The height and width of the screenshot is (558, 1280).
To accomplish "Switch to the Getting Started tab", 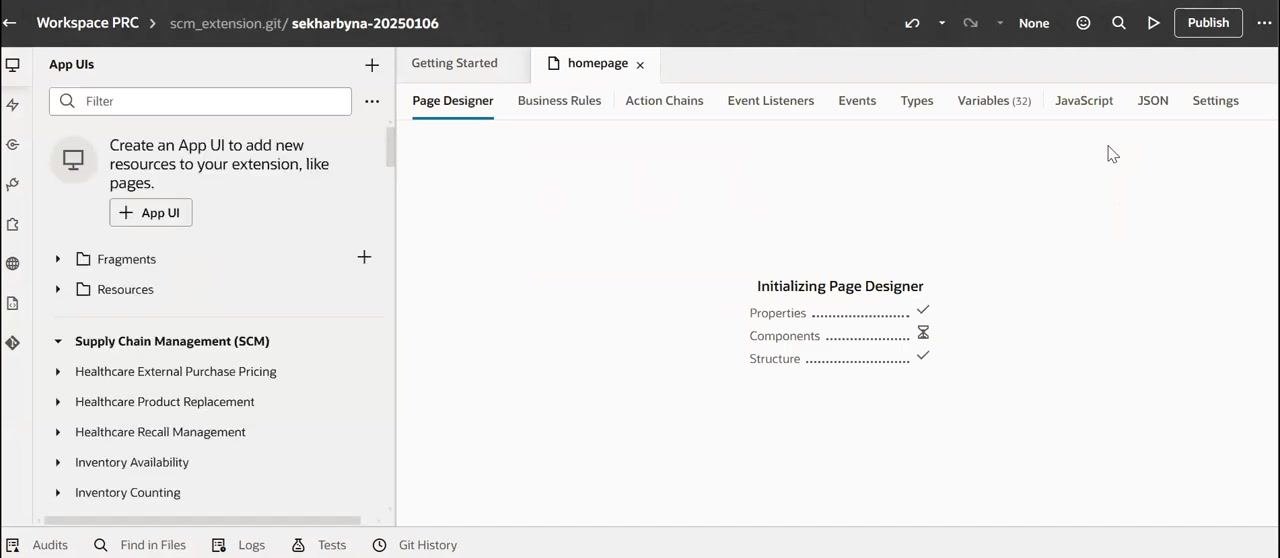I will coord(454,63).
